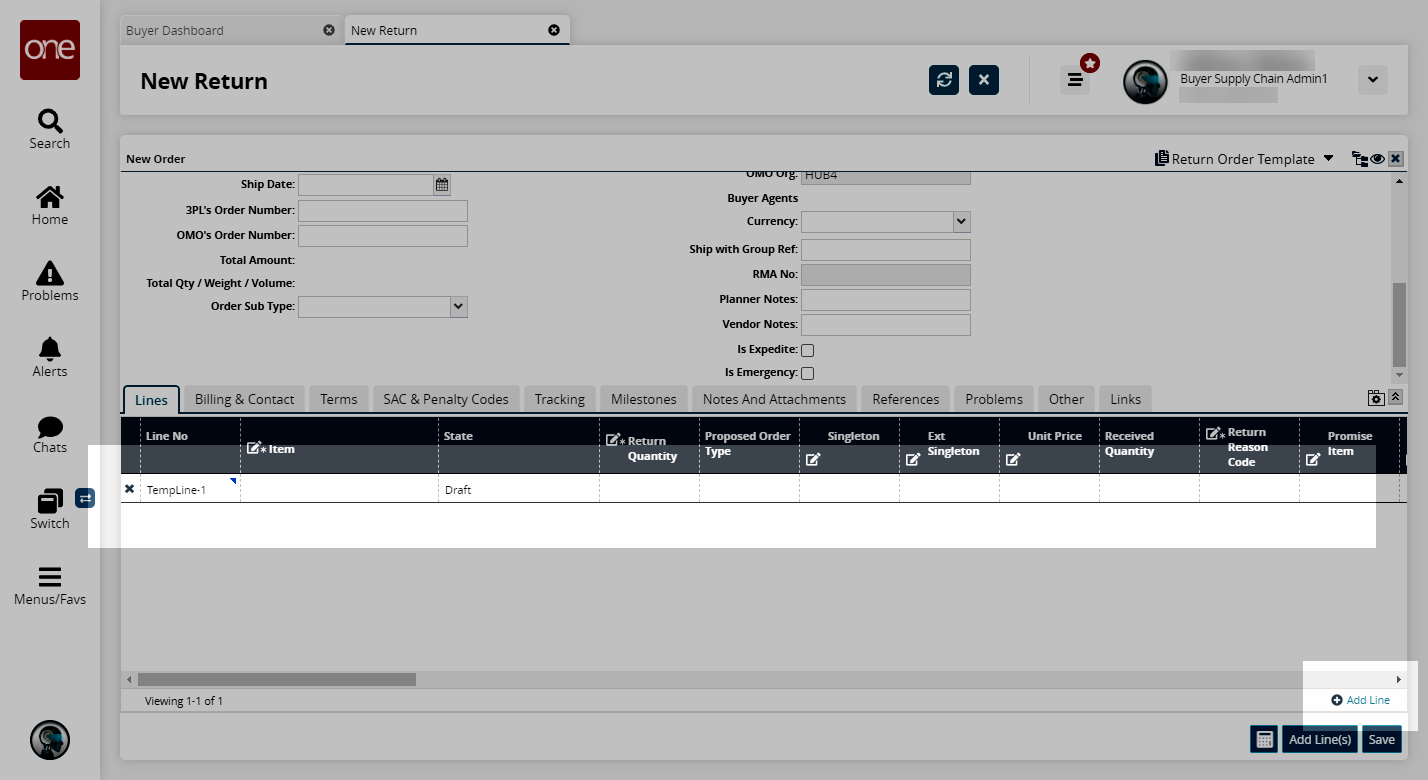The width and height of the screenshot is (1428, 780).
Task: Check the Is Emergency checkbox
Action: [807, 373]
